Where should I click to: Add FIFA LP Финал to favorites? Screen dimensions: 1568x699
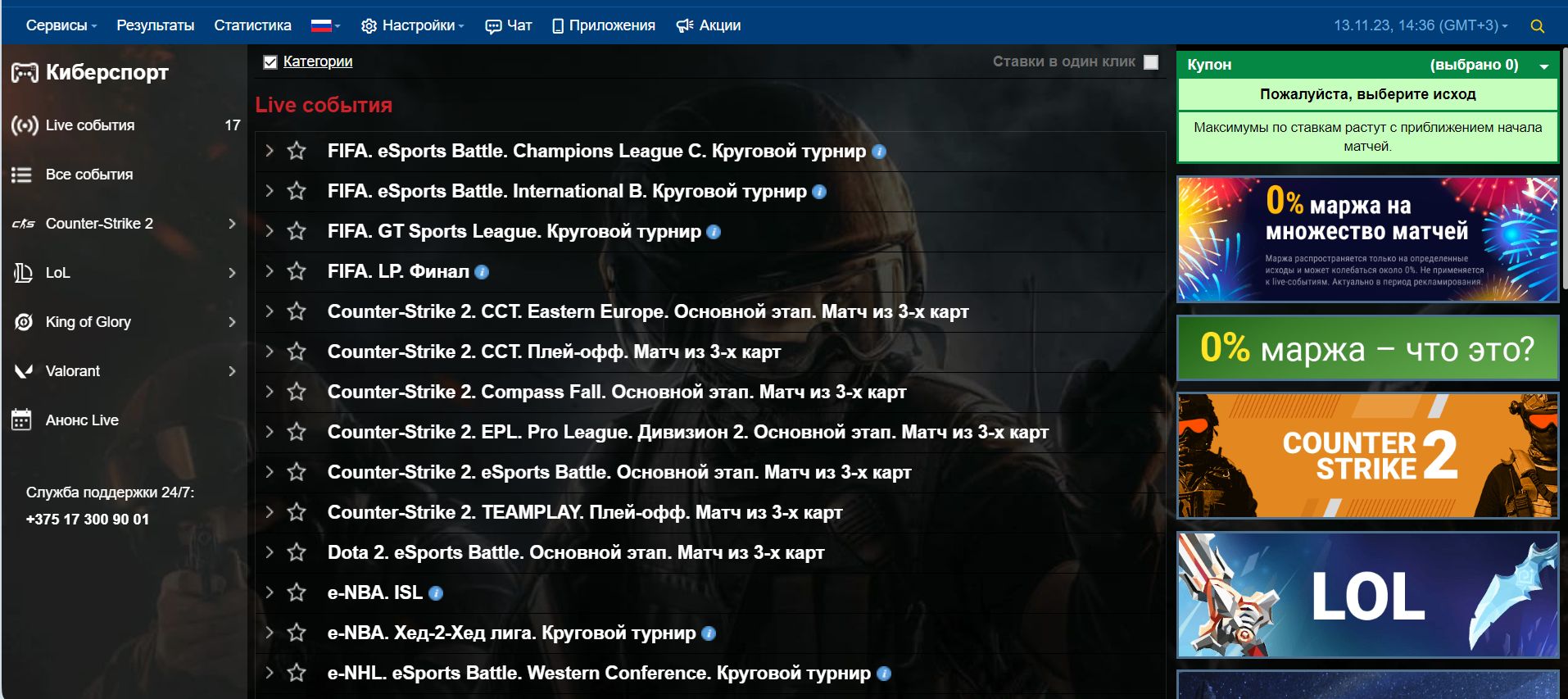pos(297,271)
